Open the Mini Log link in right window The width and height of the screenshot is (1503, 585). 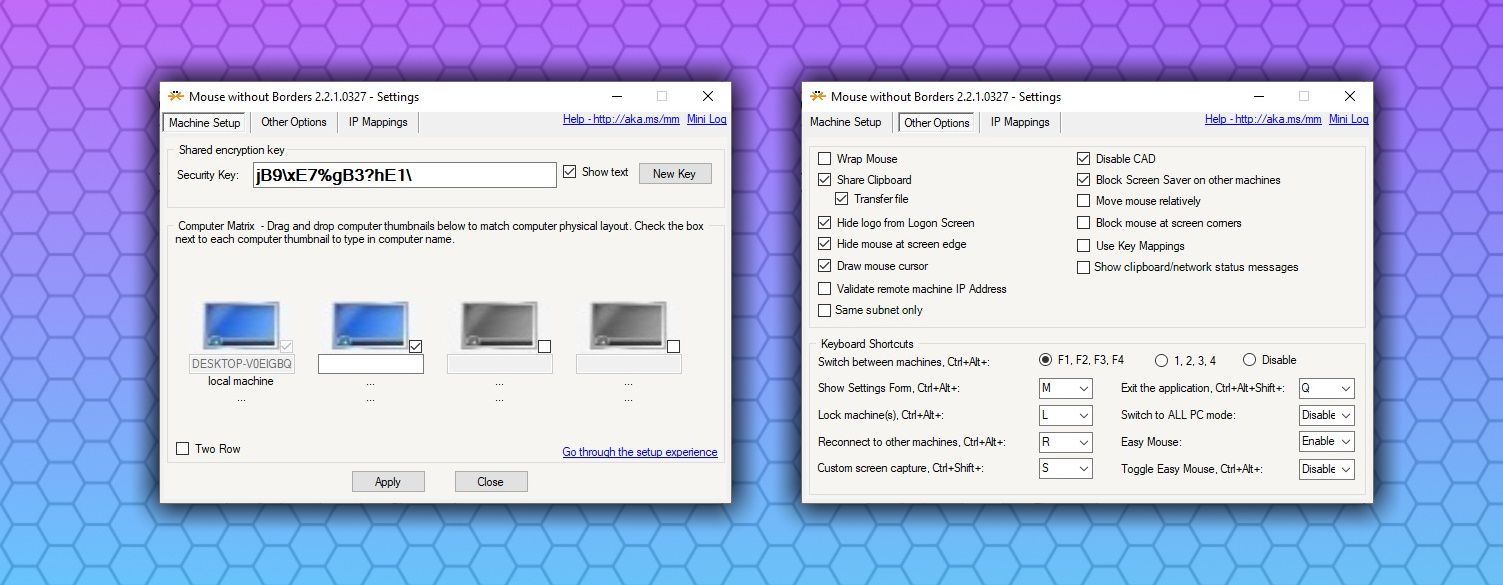(1349, 120)
